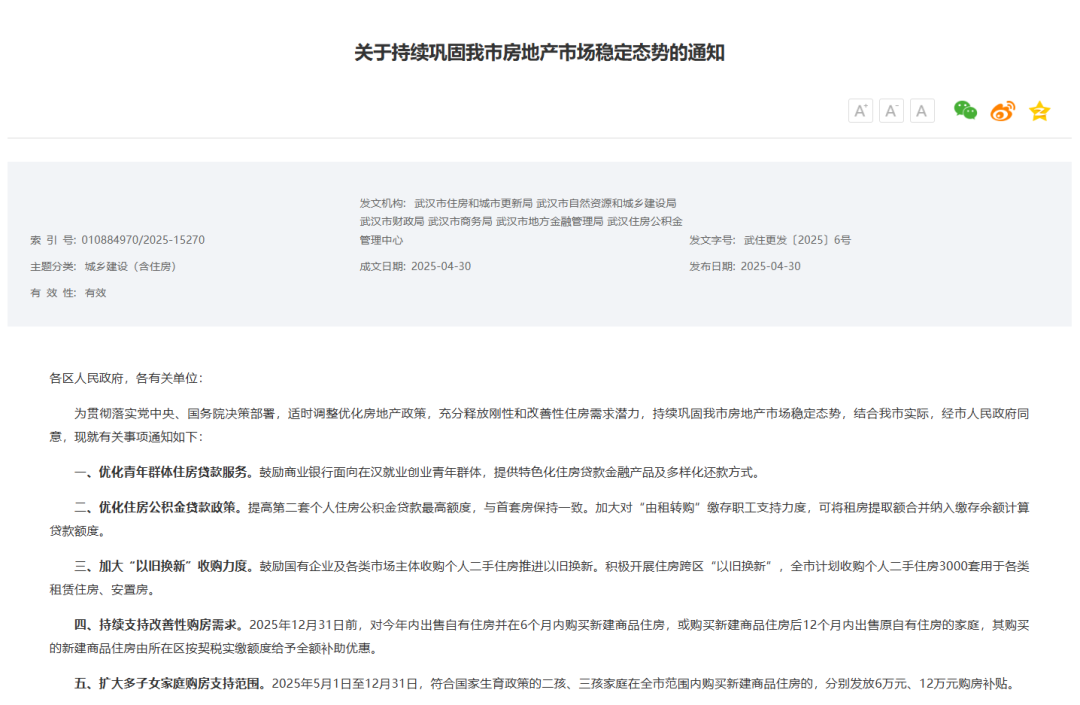The width and height of the screenshot is (1080, 705).
Task: Click index number 010884970/2025-15270
Action: point(142,240)
